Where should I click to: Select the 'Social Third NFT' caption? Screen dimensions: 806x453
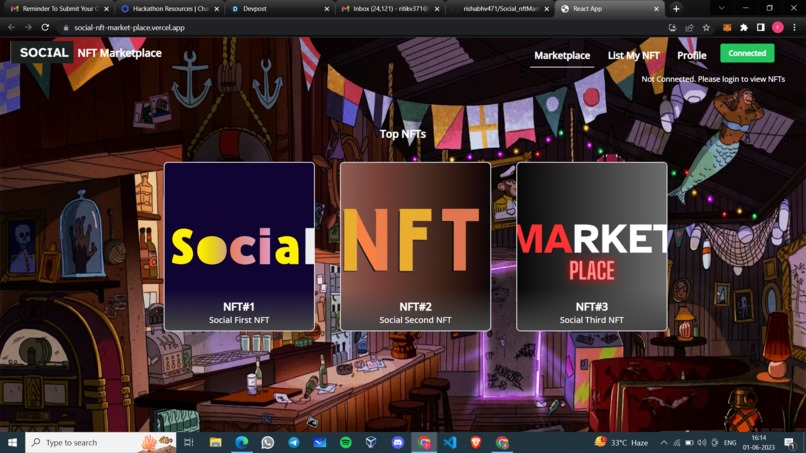(x=592, y=320)
